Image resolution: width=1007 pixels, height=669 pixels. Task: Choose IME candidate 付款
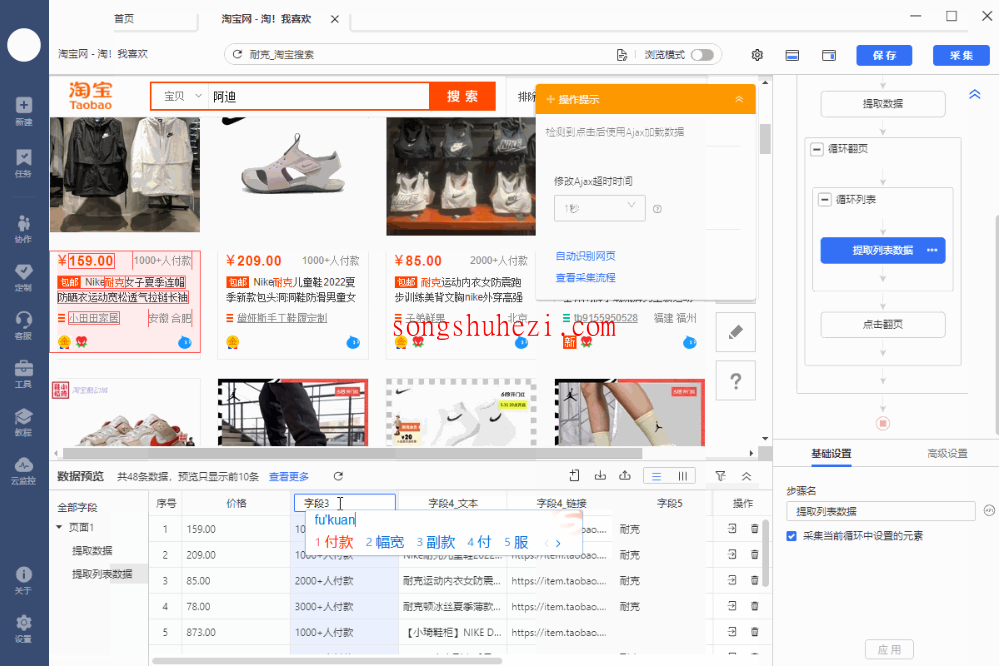click(334, 542)
